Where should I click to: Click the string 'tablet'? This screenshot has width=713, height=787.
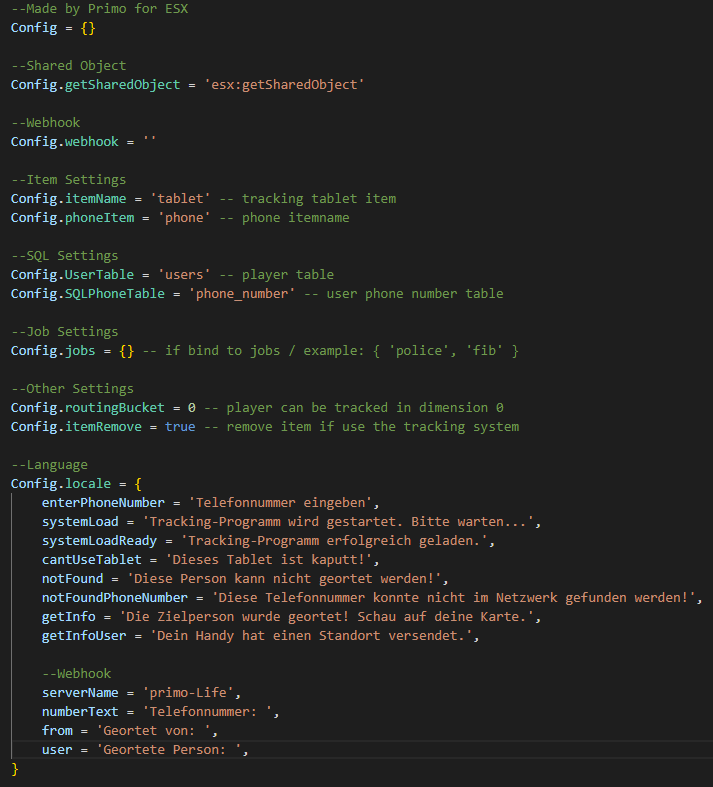[181, 199]
